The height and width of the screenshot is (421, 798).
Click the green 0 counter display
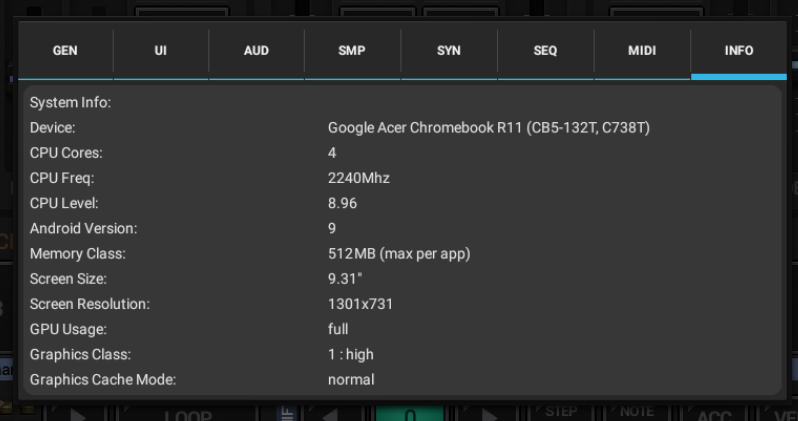(410, 413)
